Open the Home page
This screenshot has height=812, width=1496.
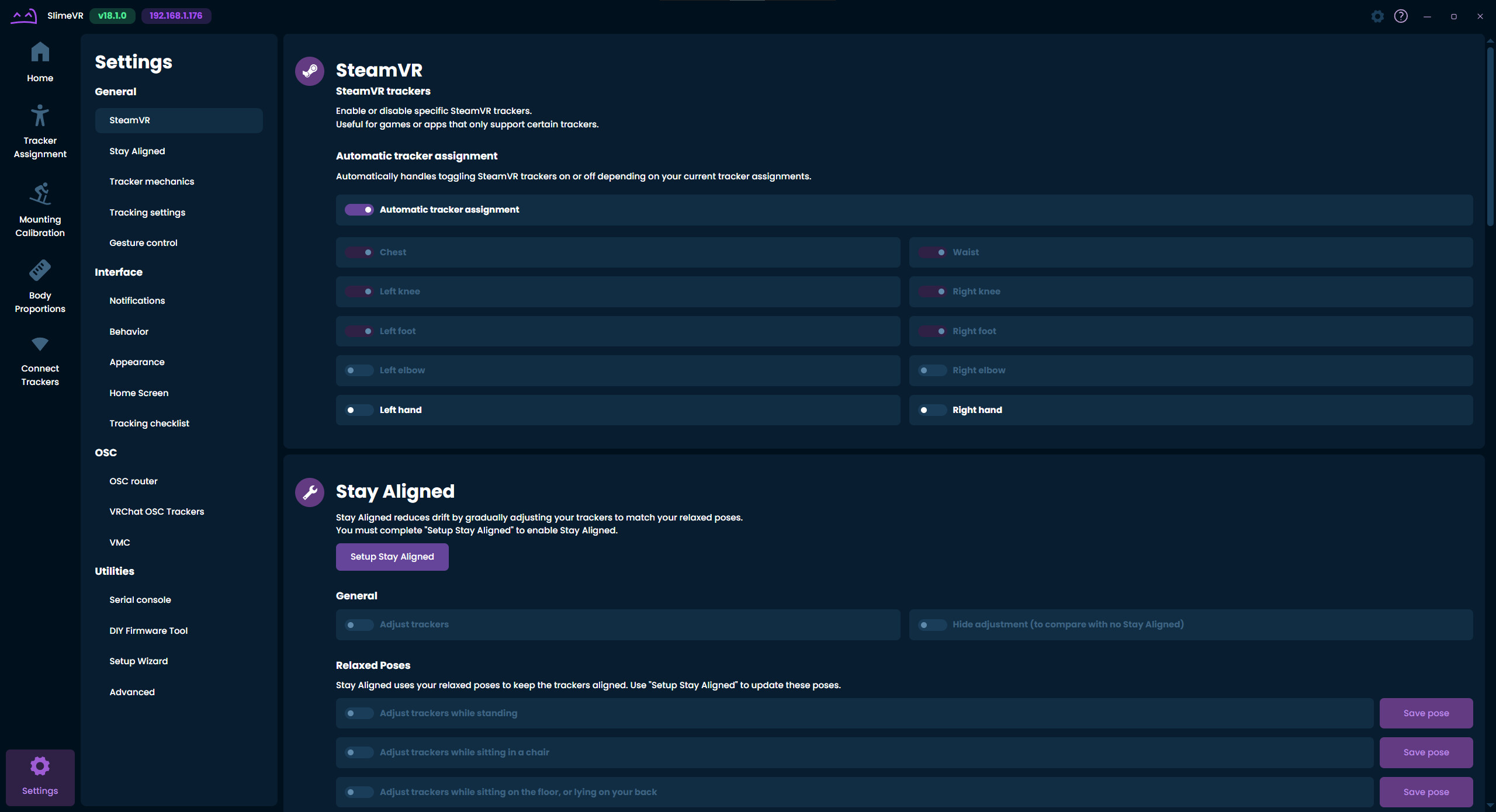[40, 61]
